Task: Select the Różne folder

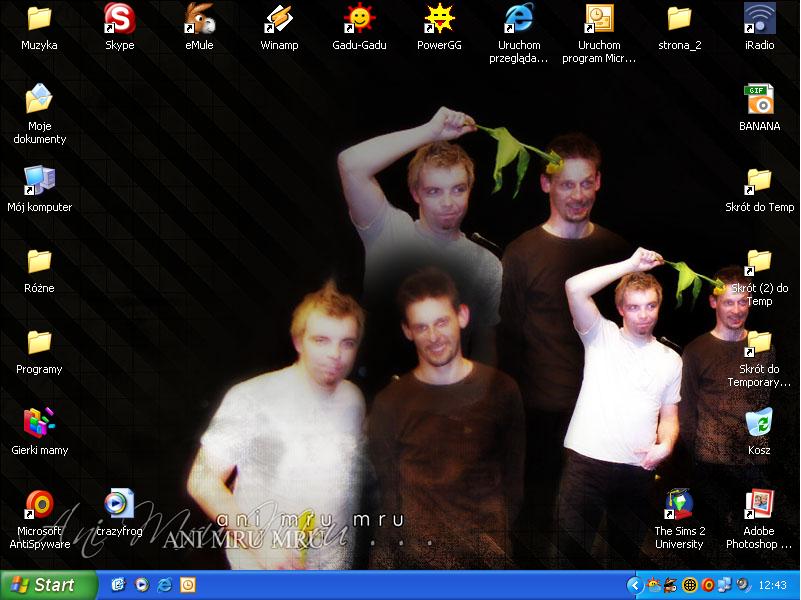Action: click(x=39, y=270)
